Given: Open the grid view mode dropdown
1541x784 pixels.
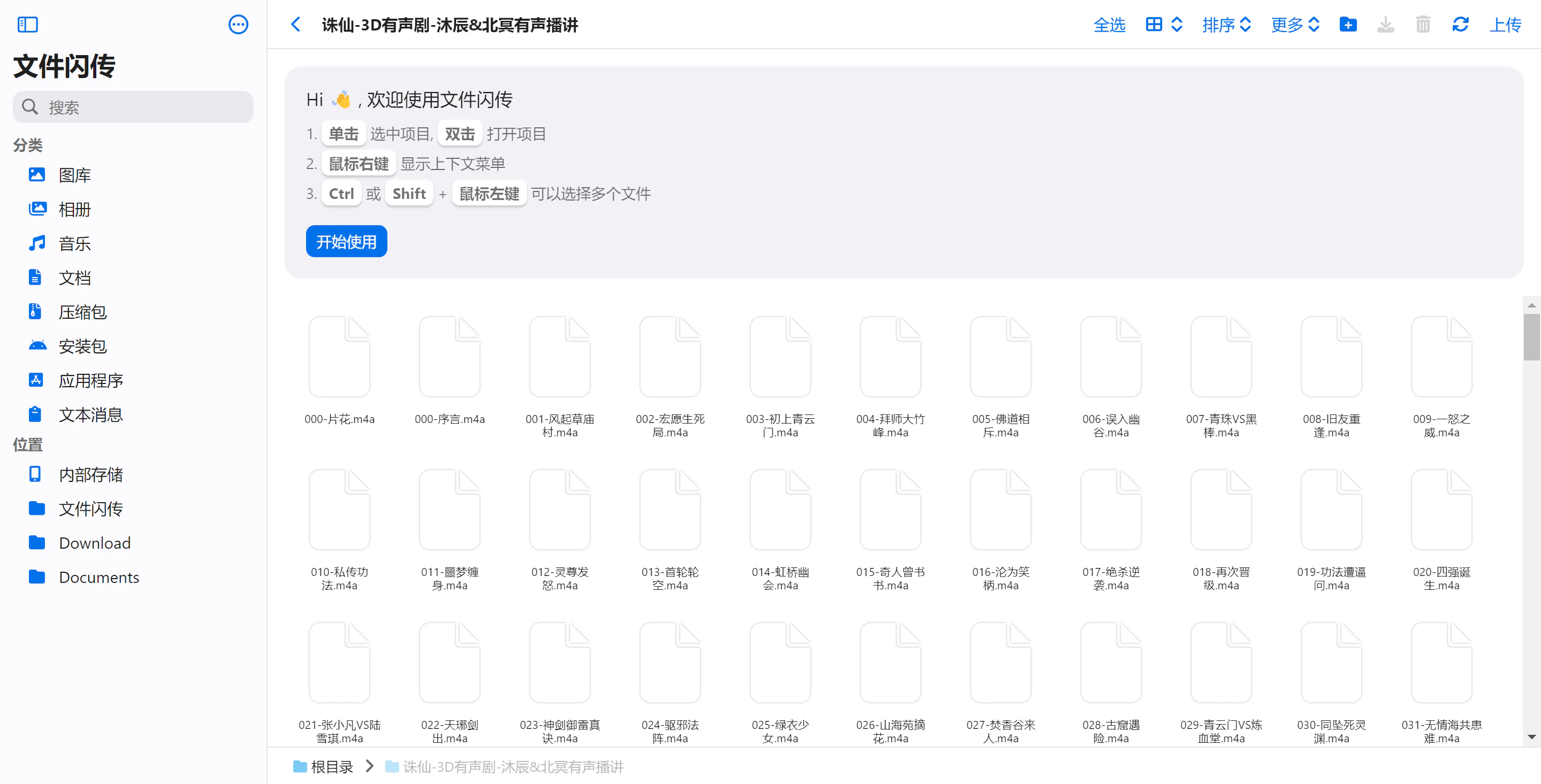Looking at the screenshot, I should point(1164,25).
